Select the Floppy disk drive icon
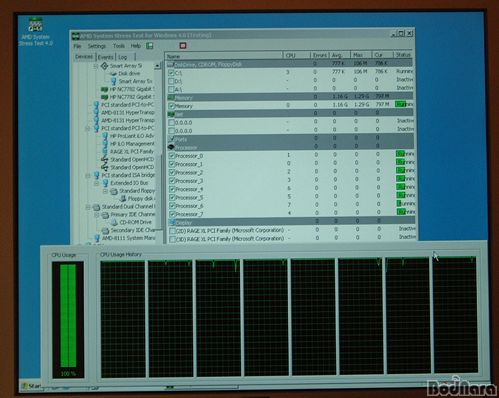499x398 pixels. click(x=123, y=199)
